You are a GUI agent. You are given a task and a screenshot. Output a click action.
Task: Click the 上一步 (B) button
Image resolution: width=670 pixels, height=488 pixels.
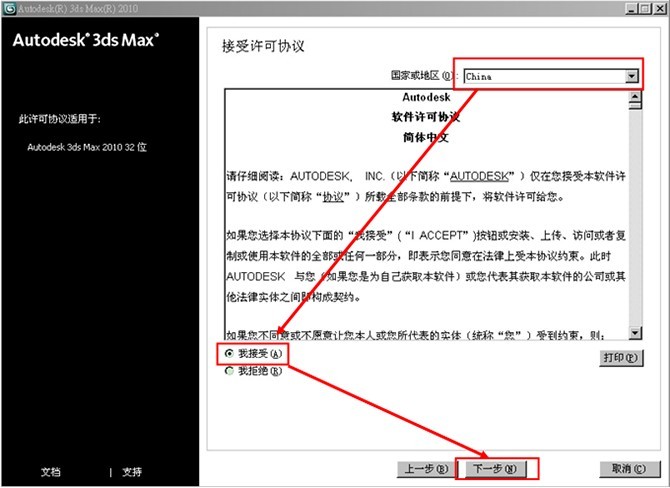(x=426, y=469)
